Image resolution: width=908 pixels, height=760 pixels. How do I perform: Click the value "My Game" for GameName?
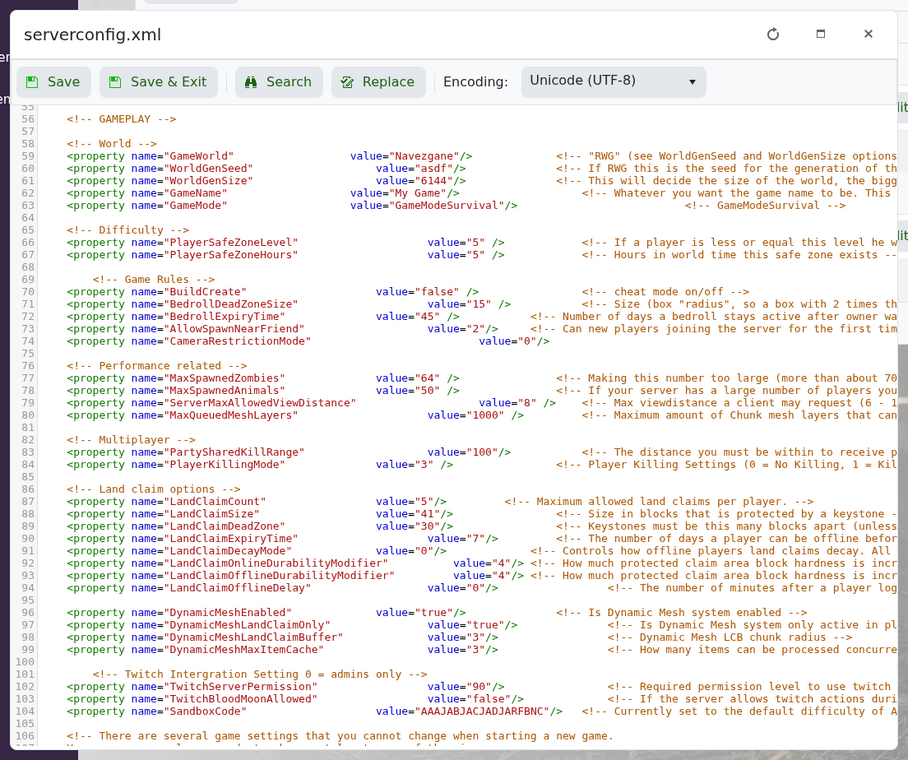point(418,193)
